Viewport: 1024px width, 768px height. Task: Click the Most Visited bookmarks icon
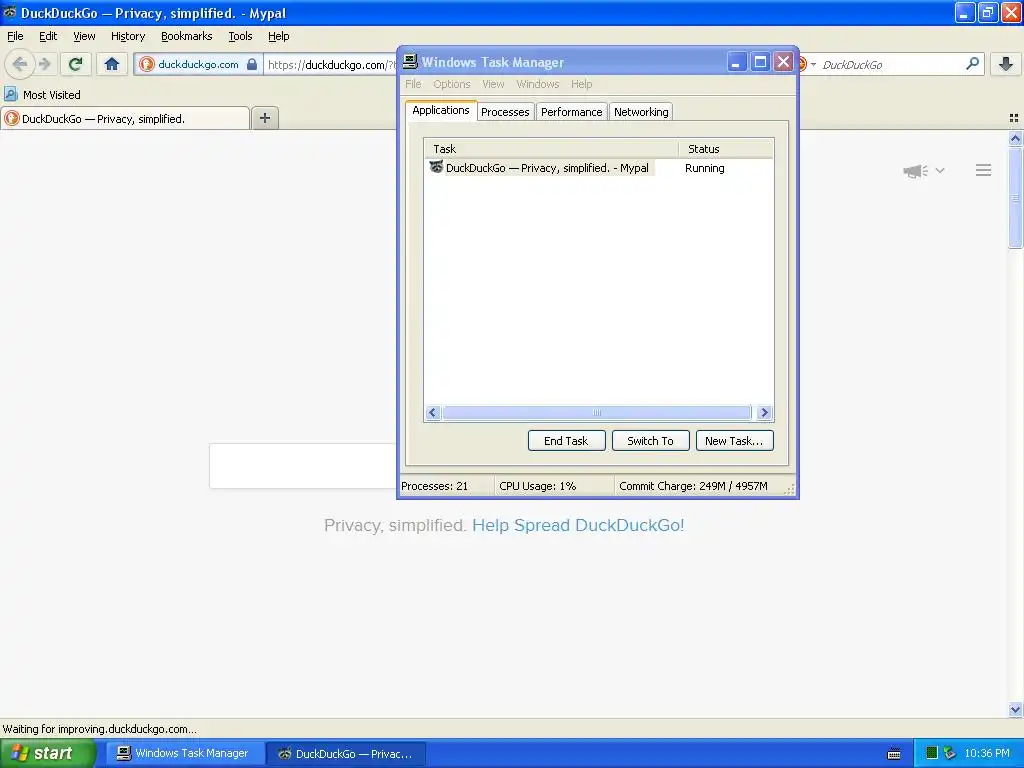point(10,95)
